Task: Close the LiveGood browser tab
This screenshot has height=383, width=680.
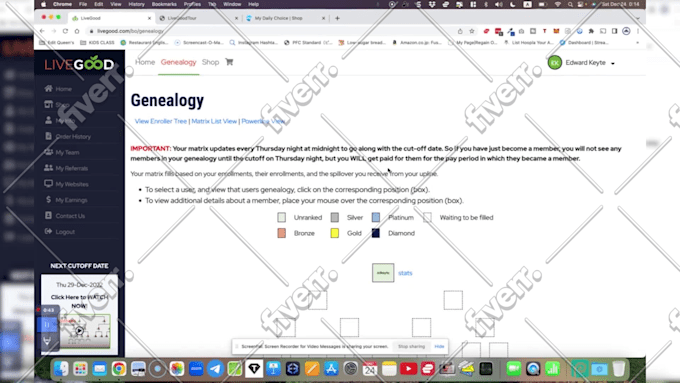Action: pyautogui.click(x=149, y=18)
